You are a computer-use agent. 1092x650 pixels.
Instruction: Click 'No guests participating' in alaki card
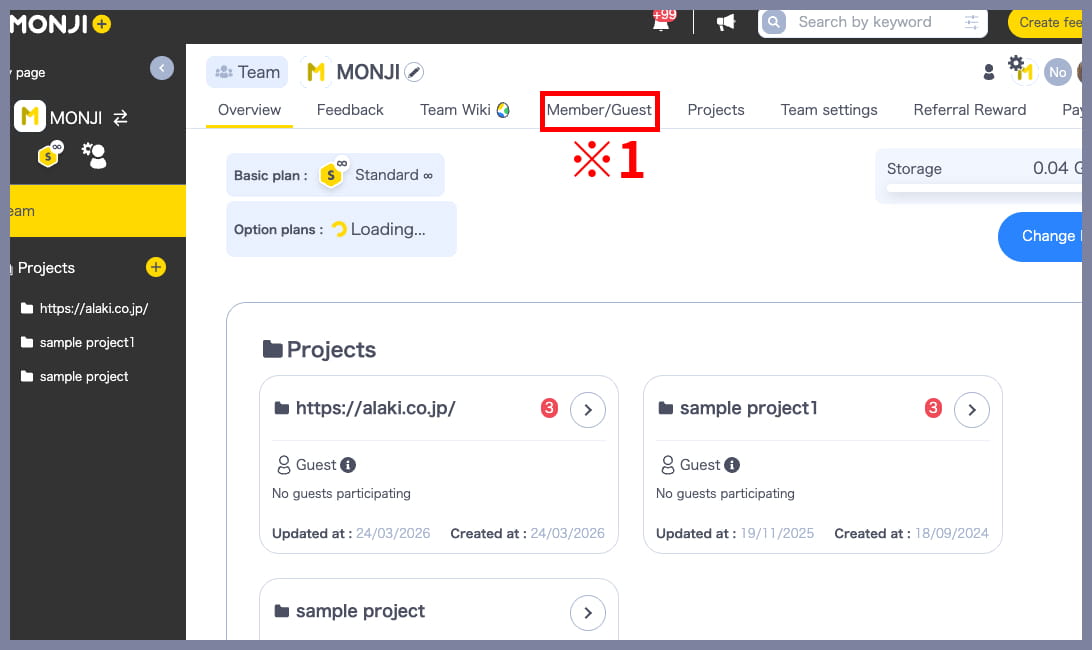click(x=341, y=494)
